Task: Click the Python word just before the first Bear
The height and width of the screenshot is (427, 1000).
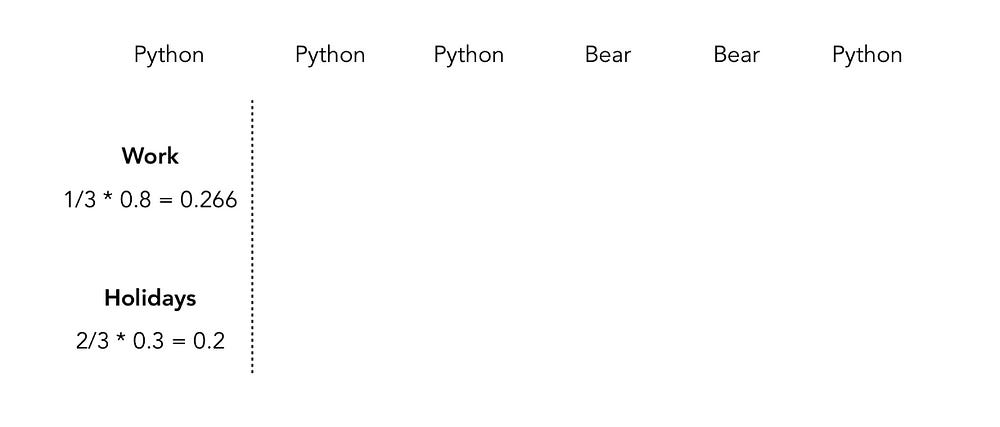Action: [x=469, y=55]
